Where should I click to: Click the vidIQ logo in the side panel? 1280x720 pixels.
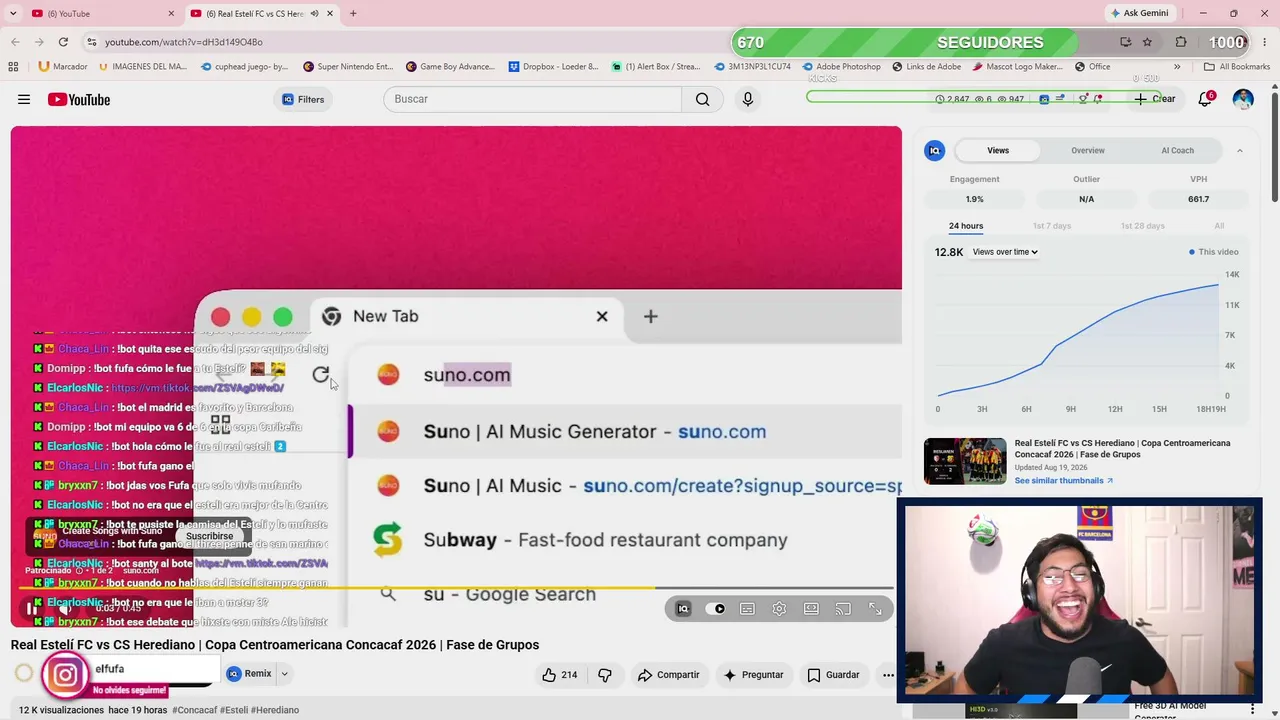click(x=935, y=151)
